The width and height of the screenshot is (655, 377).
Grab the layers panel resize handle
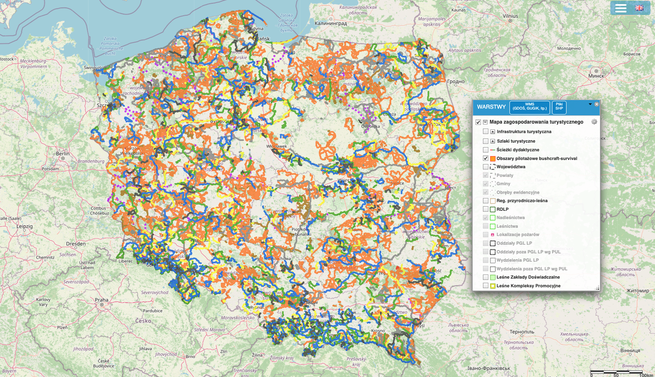pos(597,288)
